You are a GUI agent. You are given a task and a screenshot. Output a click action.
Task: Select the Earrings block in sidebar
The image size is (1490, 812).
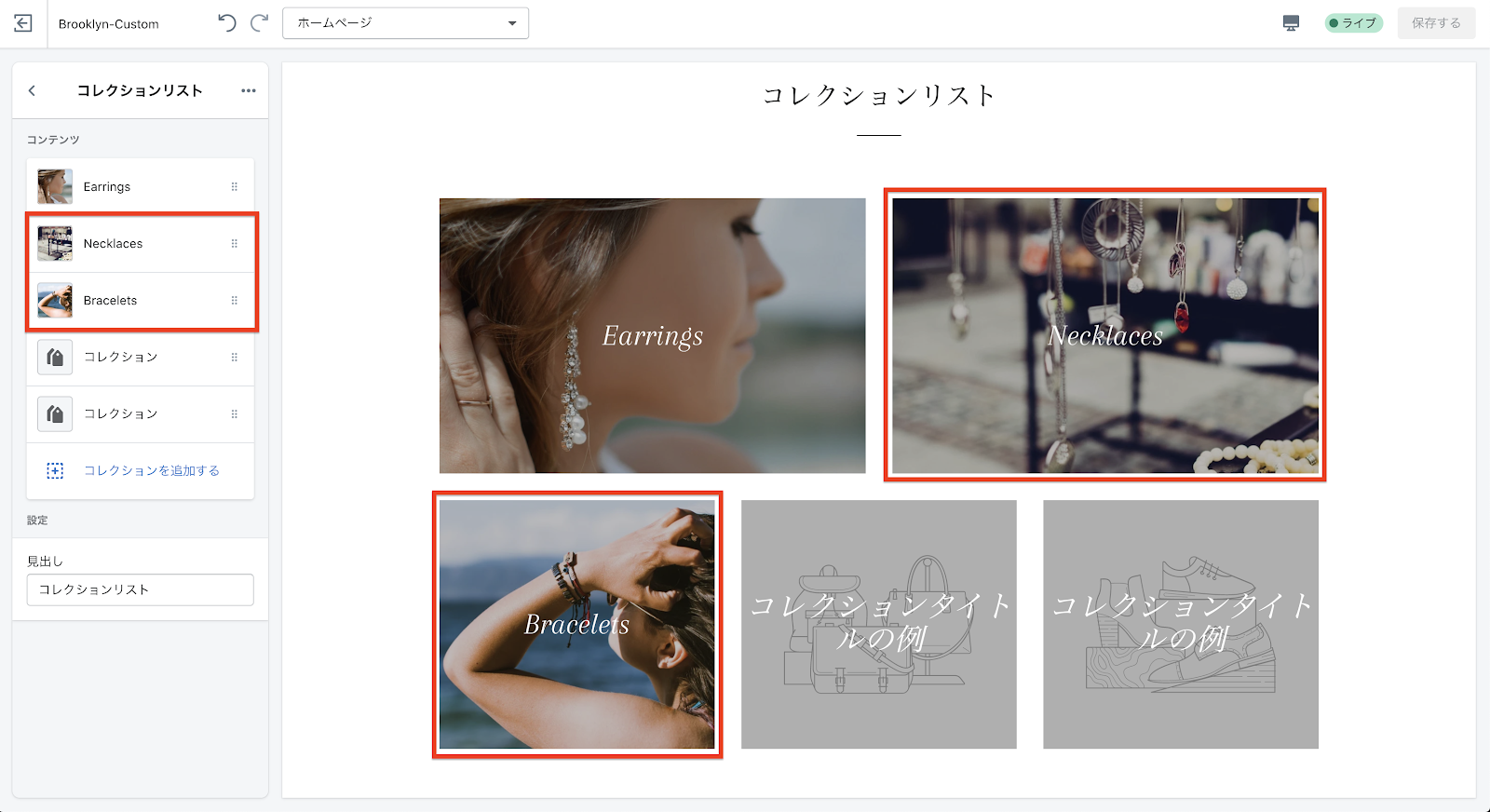coord(107,187)
